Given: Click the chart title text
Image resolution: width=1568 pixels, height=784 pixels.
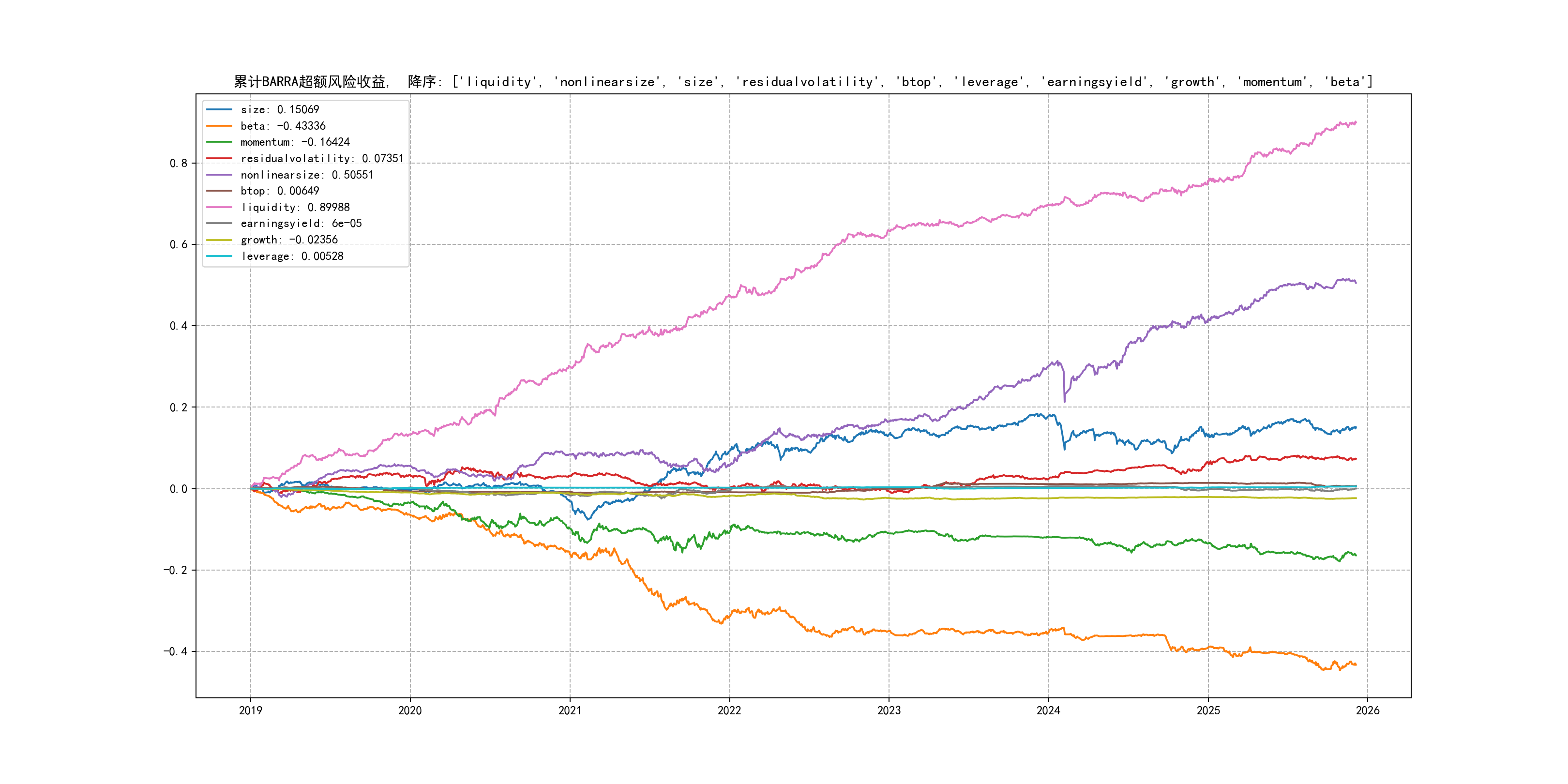Looking at the screenshot, I should pos(803,82).
